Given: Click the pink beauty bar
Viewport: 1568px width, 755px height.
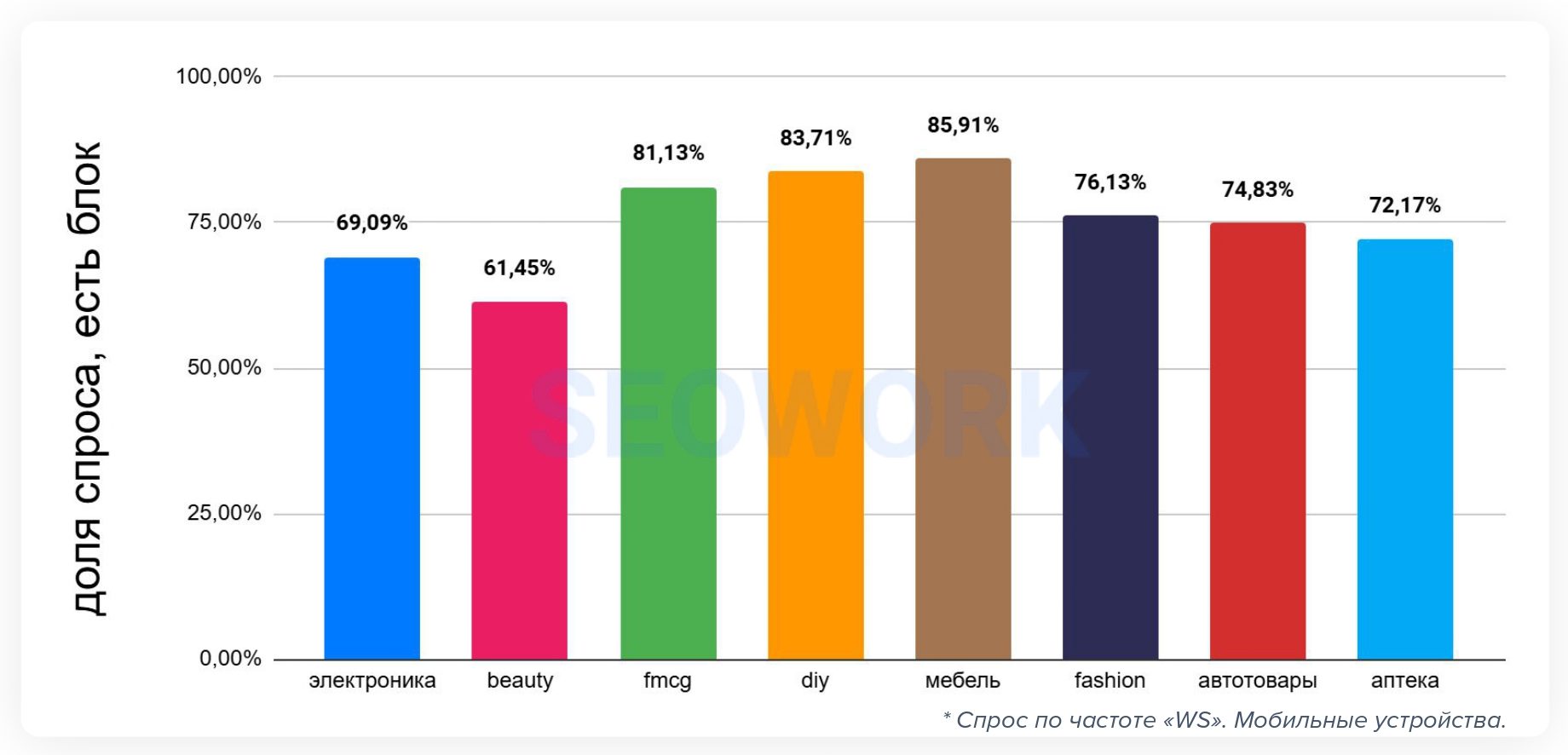Looking at the screenshot, I should click(x=519, y=481).
